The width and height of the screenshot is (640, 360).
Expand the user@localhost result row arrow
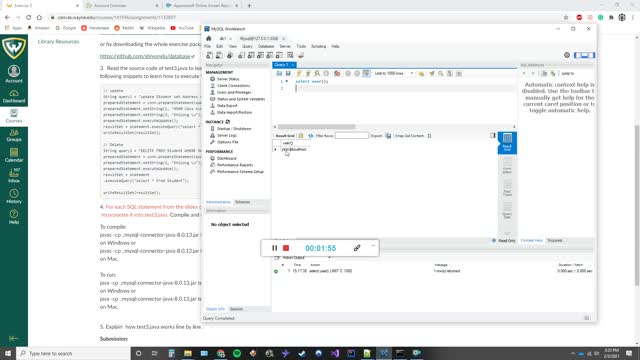pyautogui.click(x=276, y=150)
